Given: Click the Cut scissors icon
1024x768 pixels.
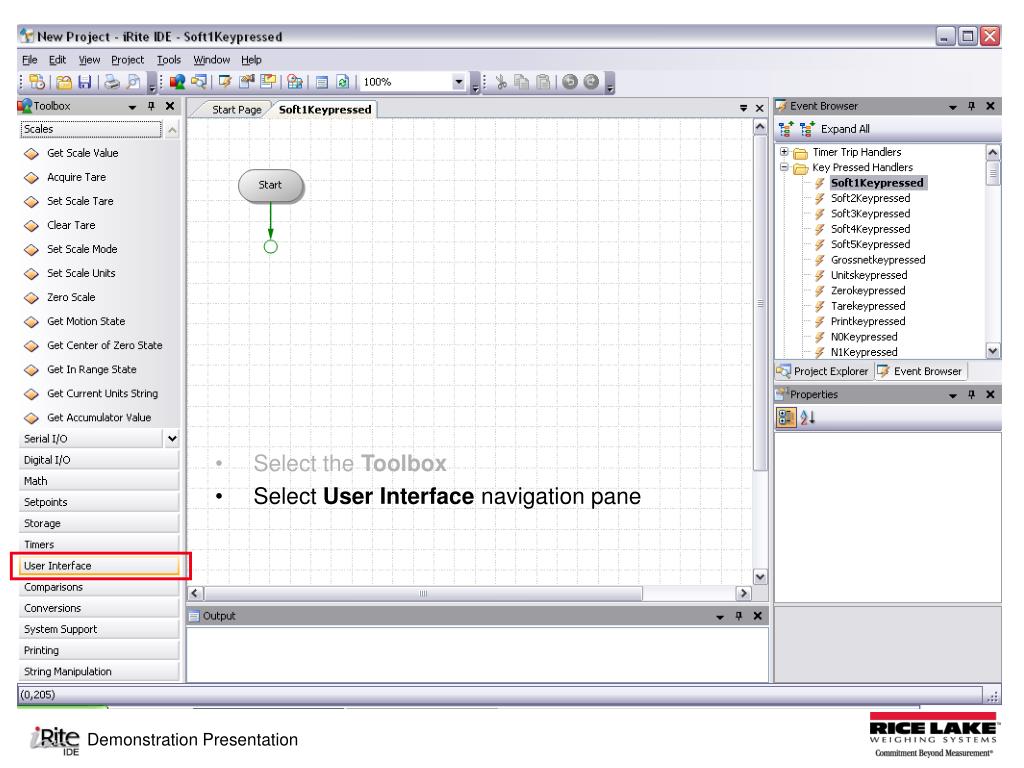Looking at the screenshot, I should 502,82.
